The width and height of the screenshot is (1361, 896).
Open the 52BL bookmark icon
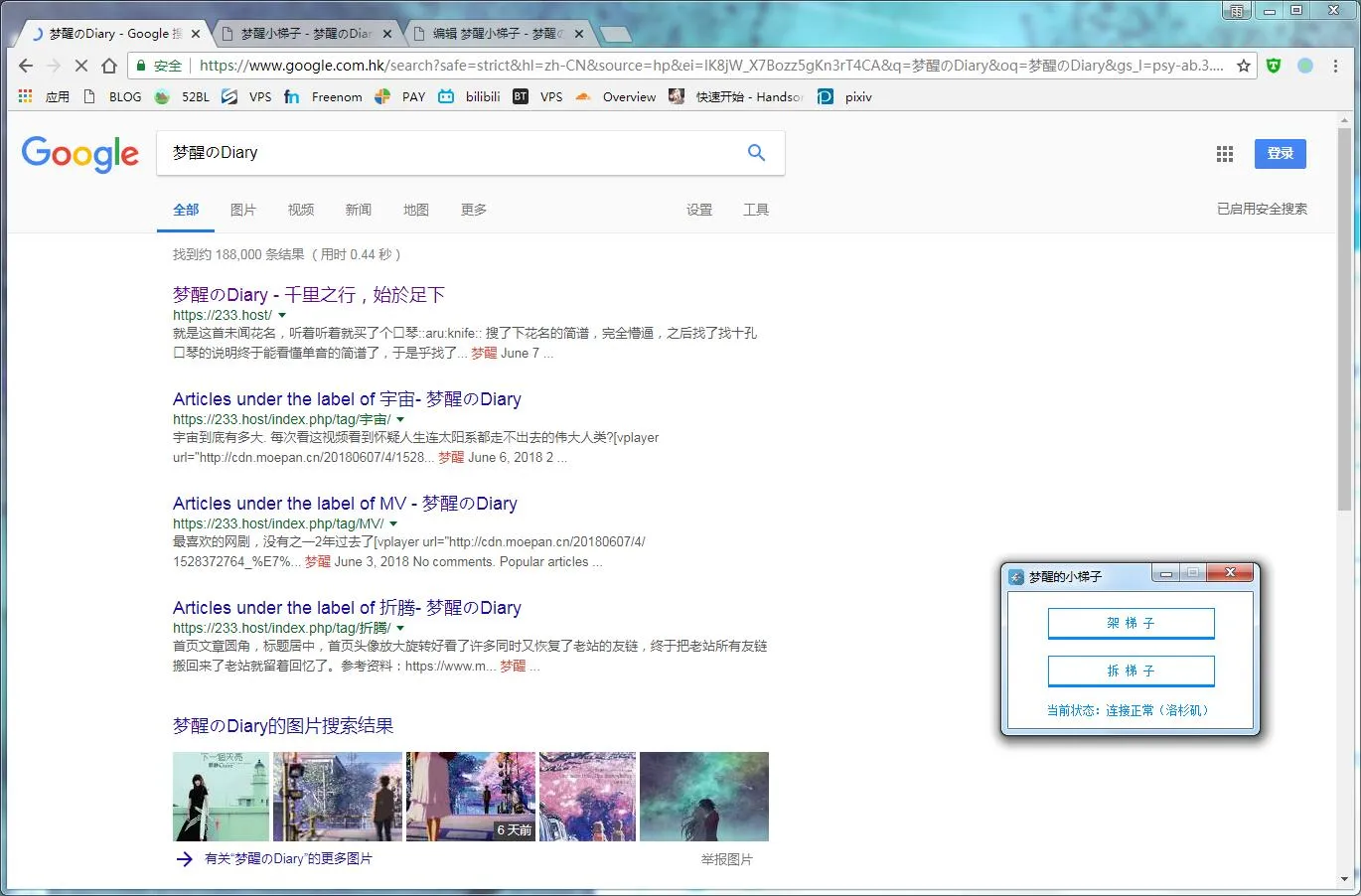pyautogui.click(x=162, y=96)
